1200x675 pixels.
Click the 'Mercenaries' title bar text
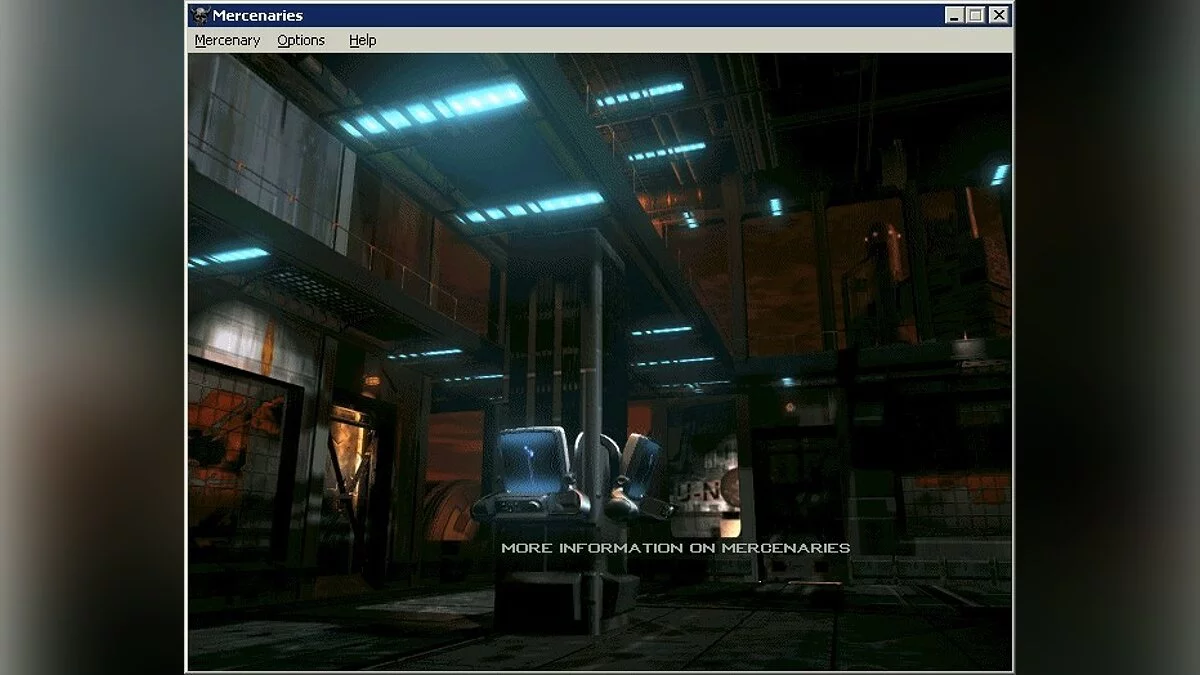(257, 15)
